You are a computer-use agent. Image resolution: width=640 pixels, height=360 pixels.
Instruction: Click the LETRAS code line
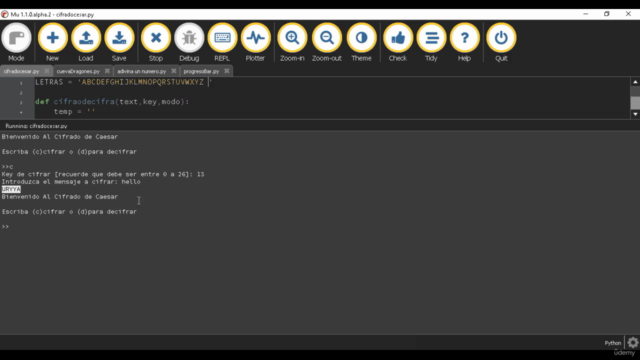[x=124, y=82]
